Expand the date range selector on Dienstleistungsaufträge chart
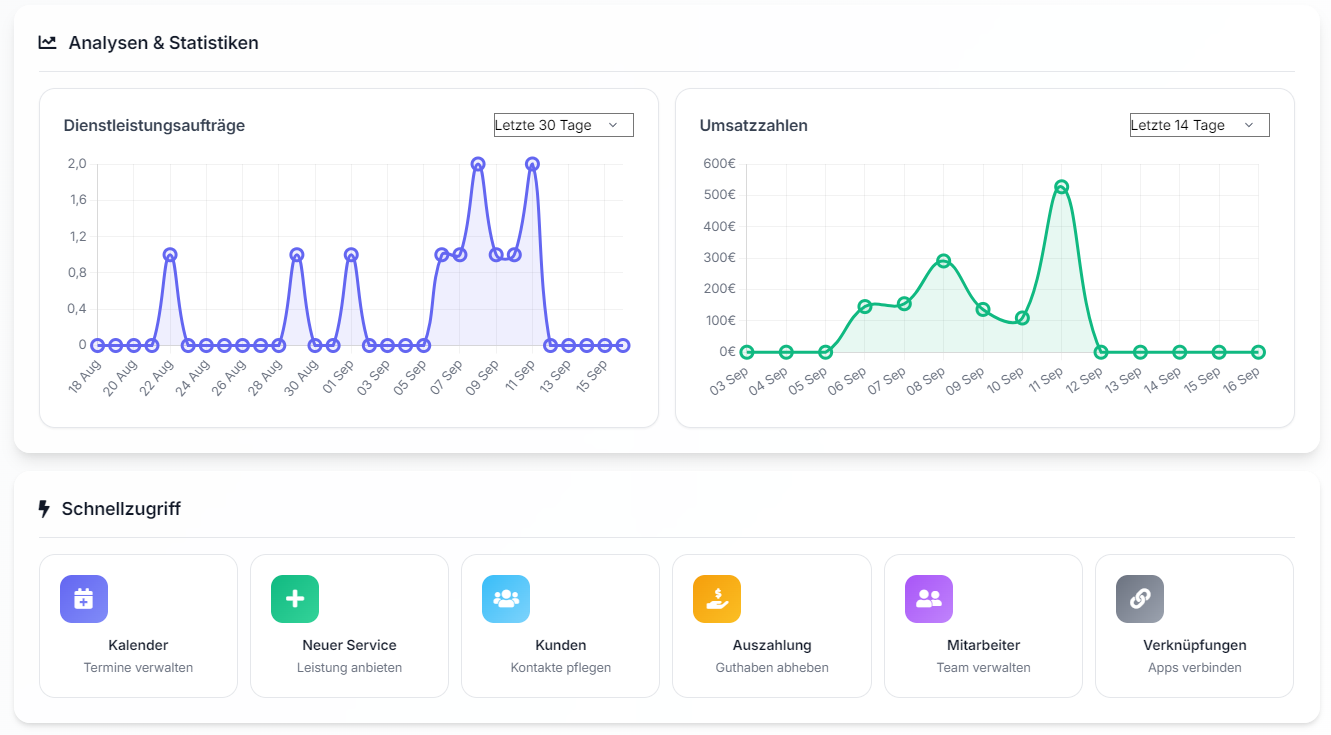Screen dimensions: 1331x735 562,124
